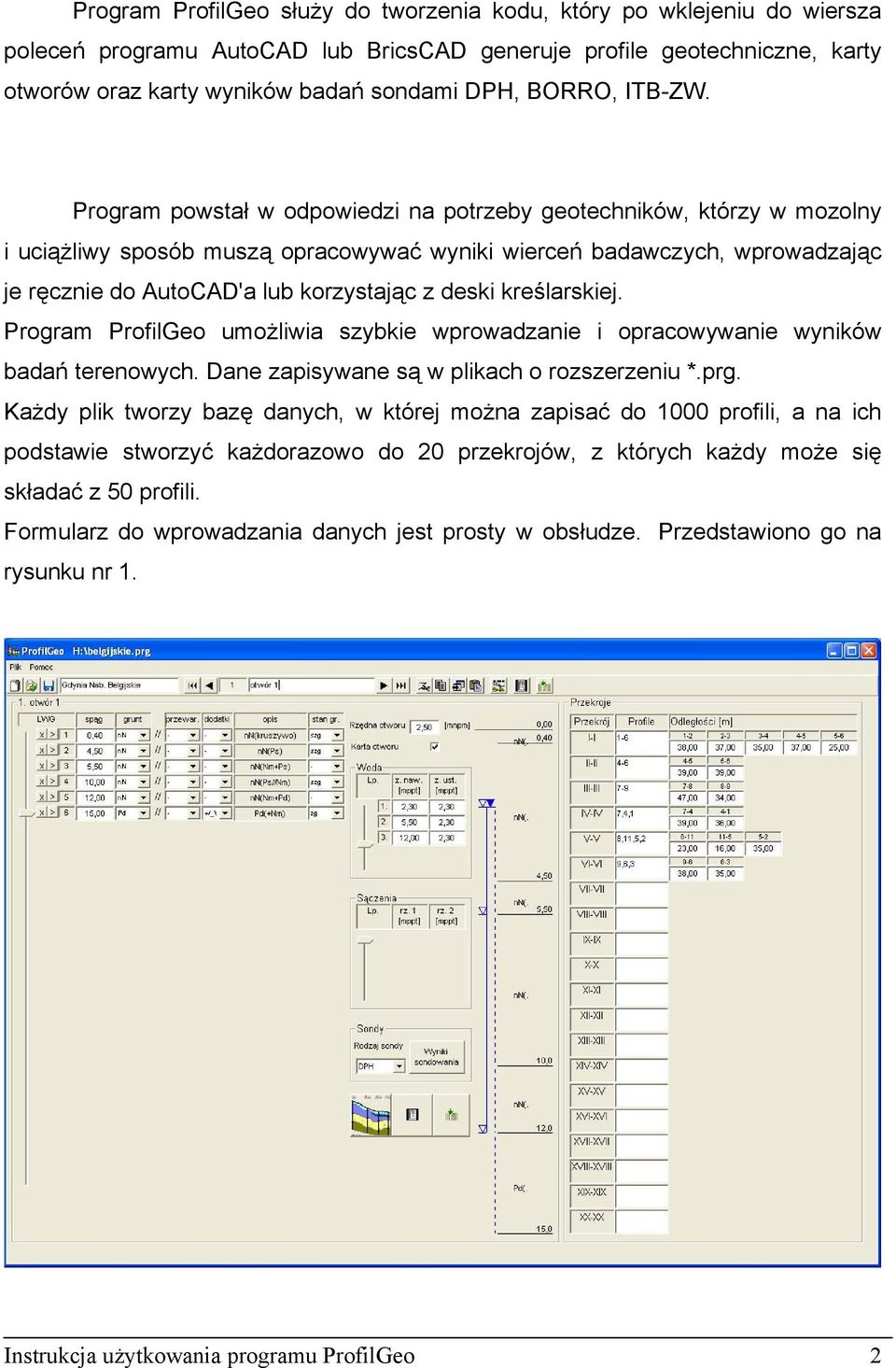This screenshot has width=896, height=1368.
Task: Jump to the last borehole record
Action: click(x=401, y=685)
